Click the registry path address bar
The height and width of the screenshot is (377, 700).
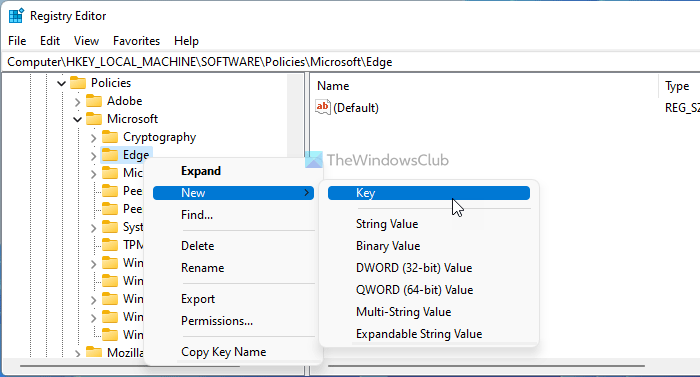(350, 62)
